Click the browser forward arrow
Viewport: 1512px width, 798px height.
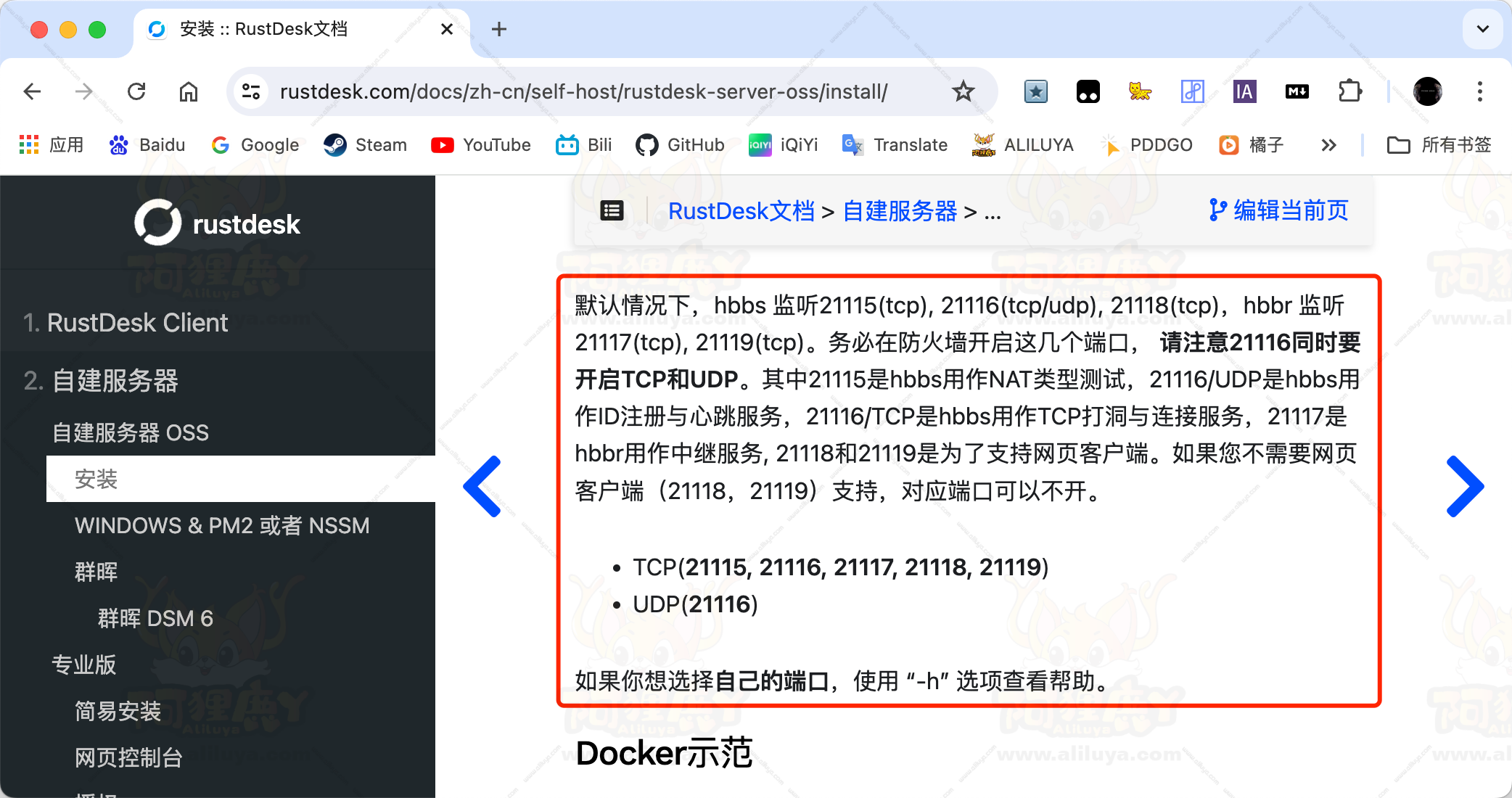[x=84, y=91]
